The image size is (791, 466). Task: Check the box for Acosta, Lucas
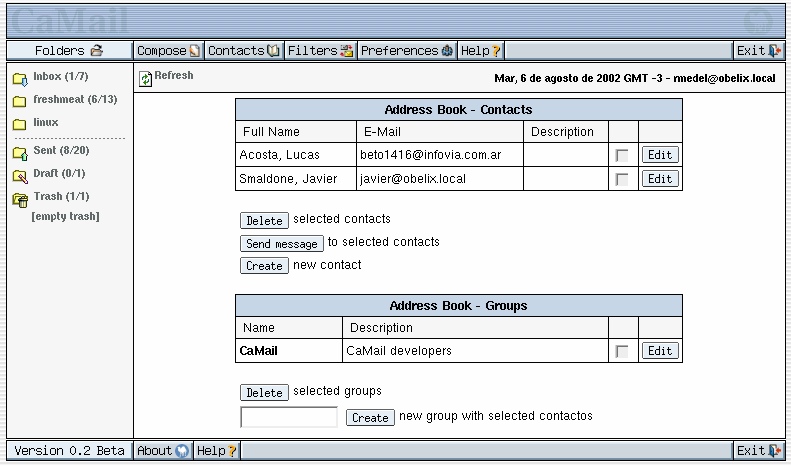(x=622, y=155)
